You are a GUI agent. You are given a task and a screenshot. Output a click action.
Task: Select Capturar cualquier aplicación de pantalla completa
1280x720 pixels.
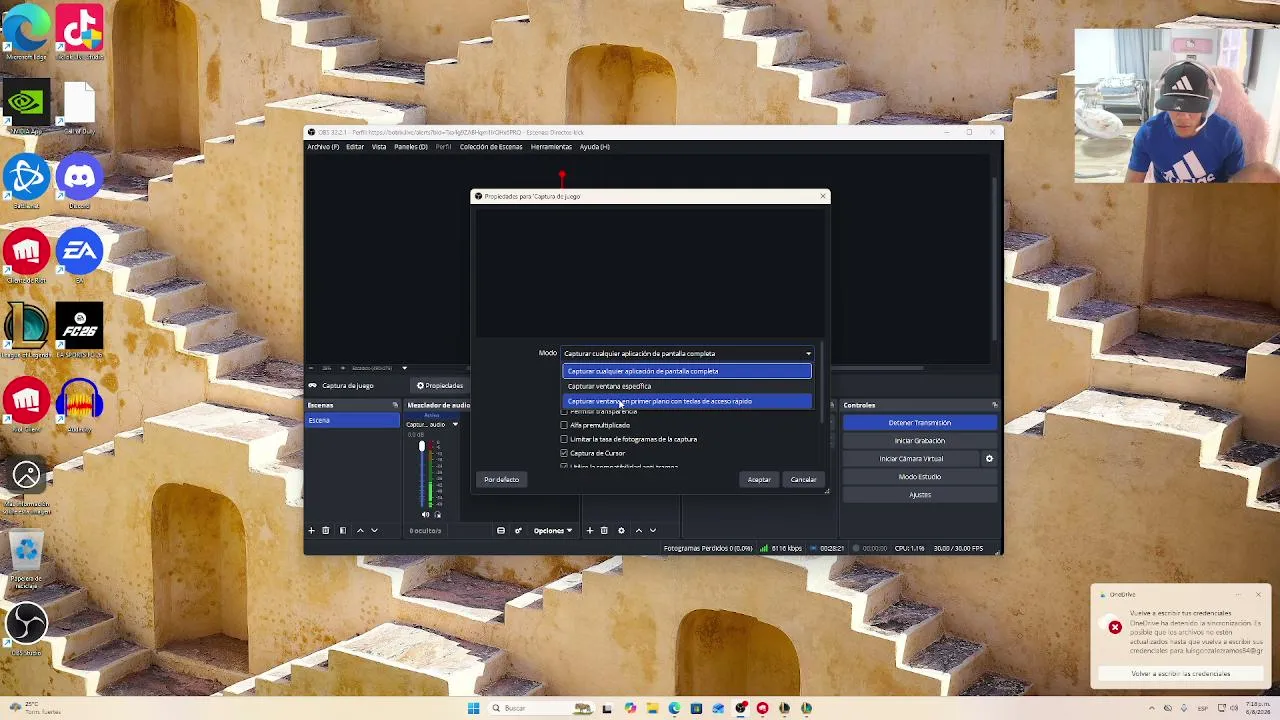click(687, 371)
